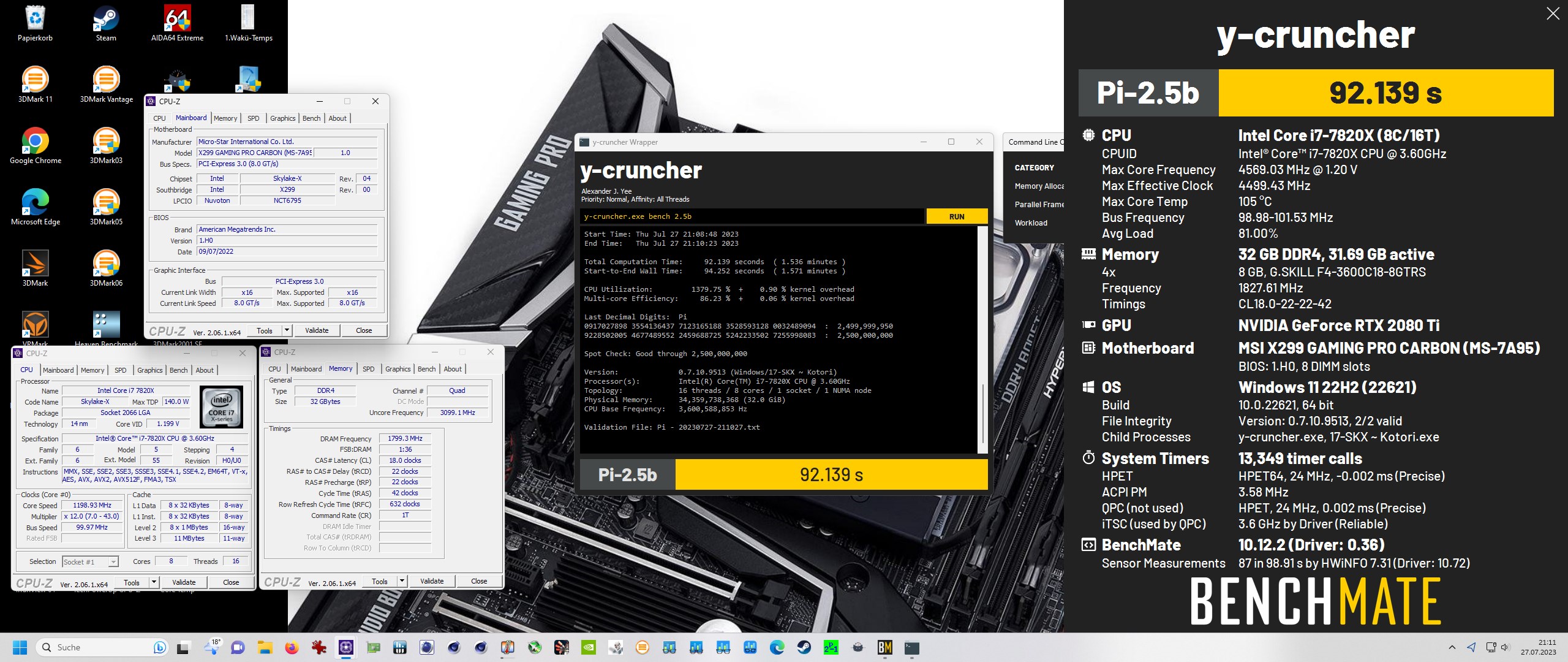The width and height of the screenshot is (1568, 662).
Task: Open Graphics tab in CPU-Z CPU window
Action: pyautogui.click(x=149, y=370)
